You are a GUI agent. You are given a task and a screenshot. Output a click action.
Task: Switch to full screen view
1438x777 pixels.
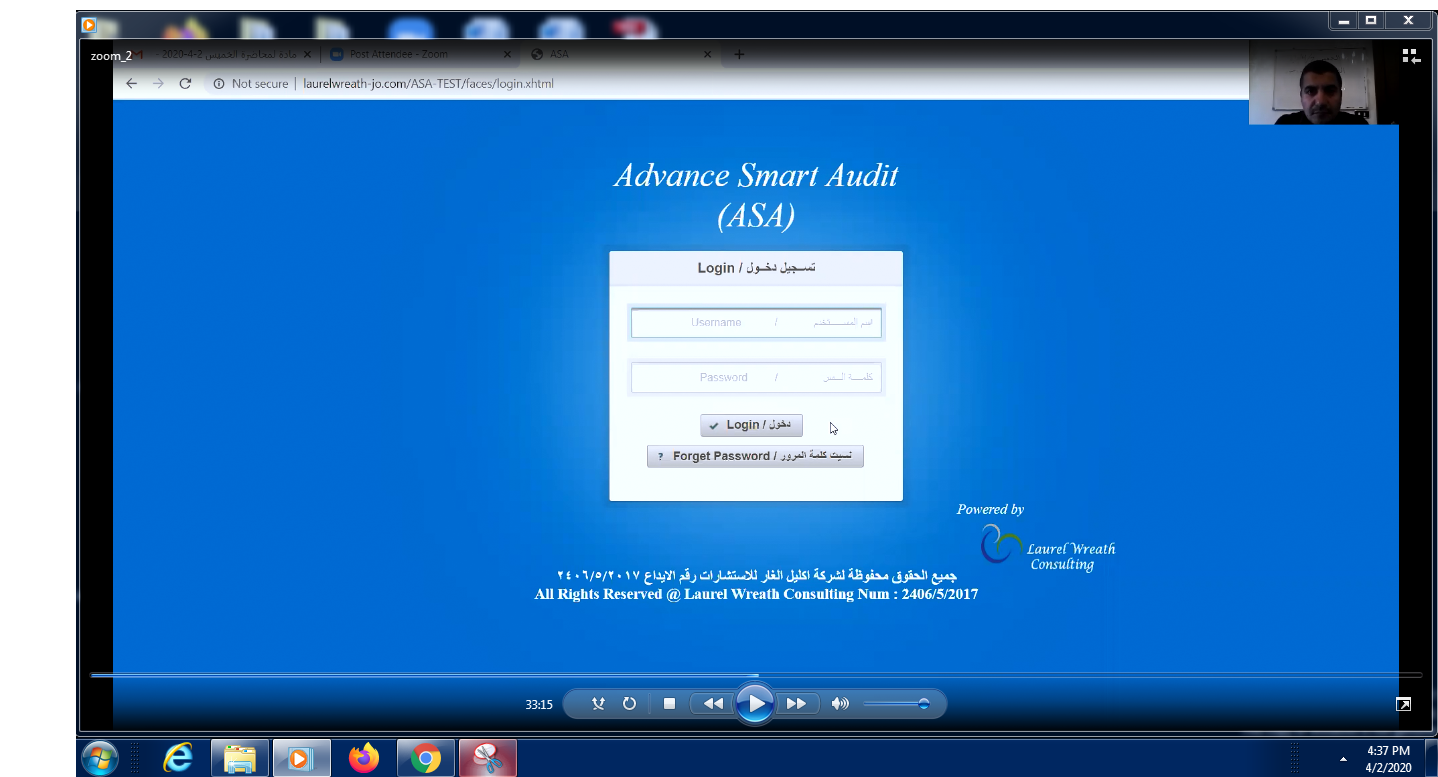(x=1404, y=704)
